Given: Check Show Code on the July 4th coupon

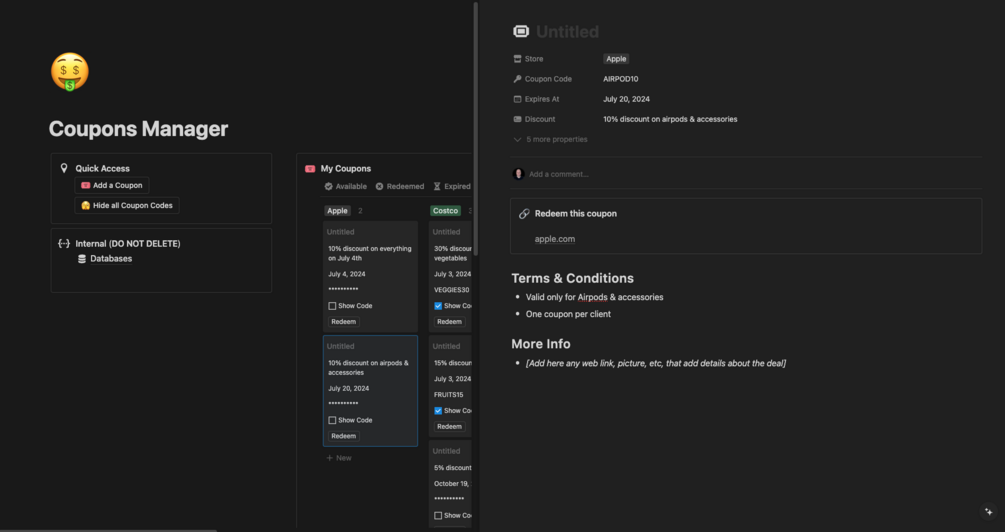Looking at the screenshot, I should point(332,306).
